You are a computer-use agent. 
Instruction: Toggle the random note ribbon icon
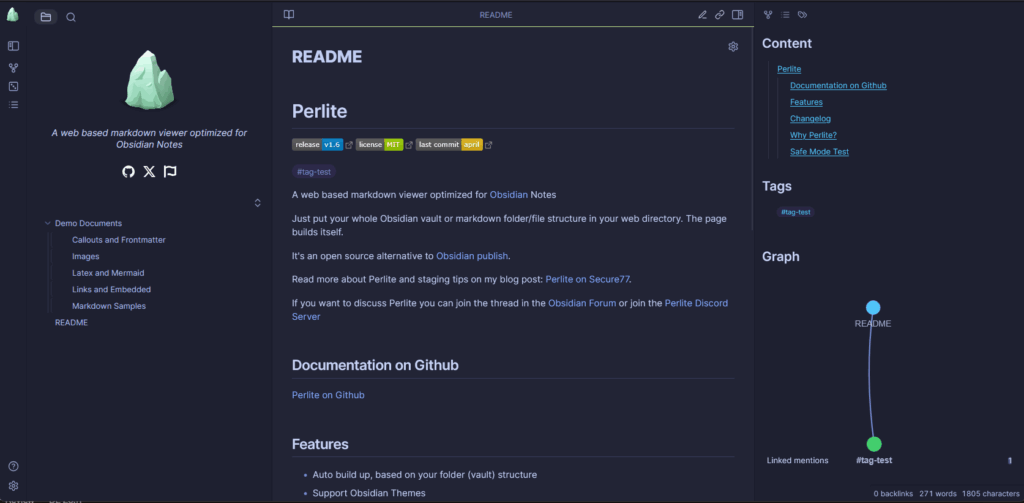(13, 86)
